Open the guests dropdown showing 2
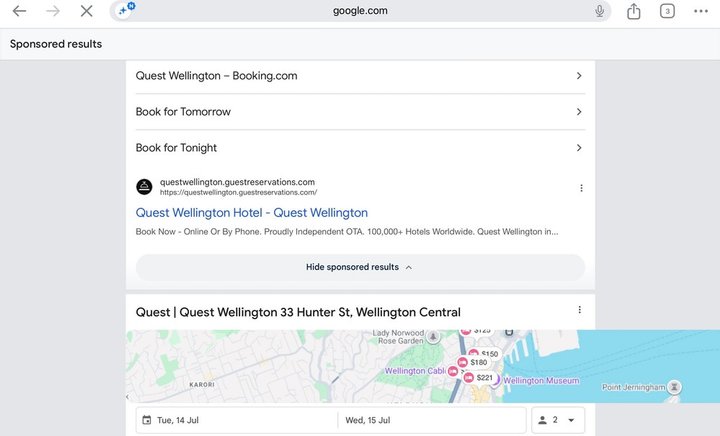Viewport: 720px width, 436px height. coord(558,420)
